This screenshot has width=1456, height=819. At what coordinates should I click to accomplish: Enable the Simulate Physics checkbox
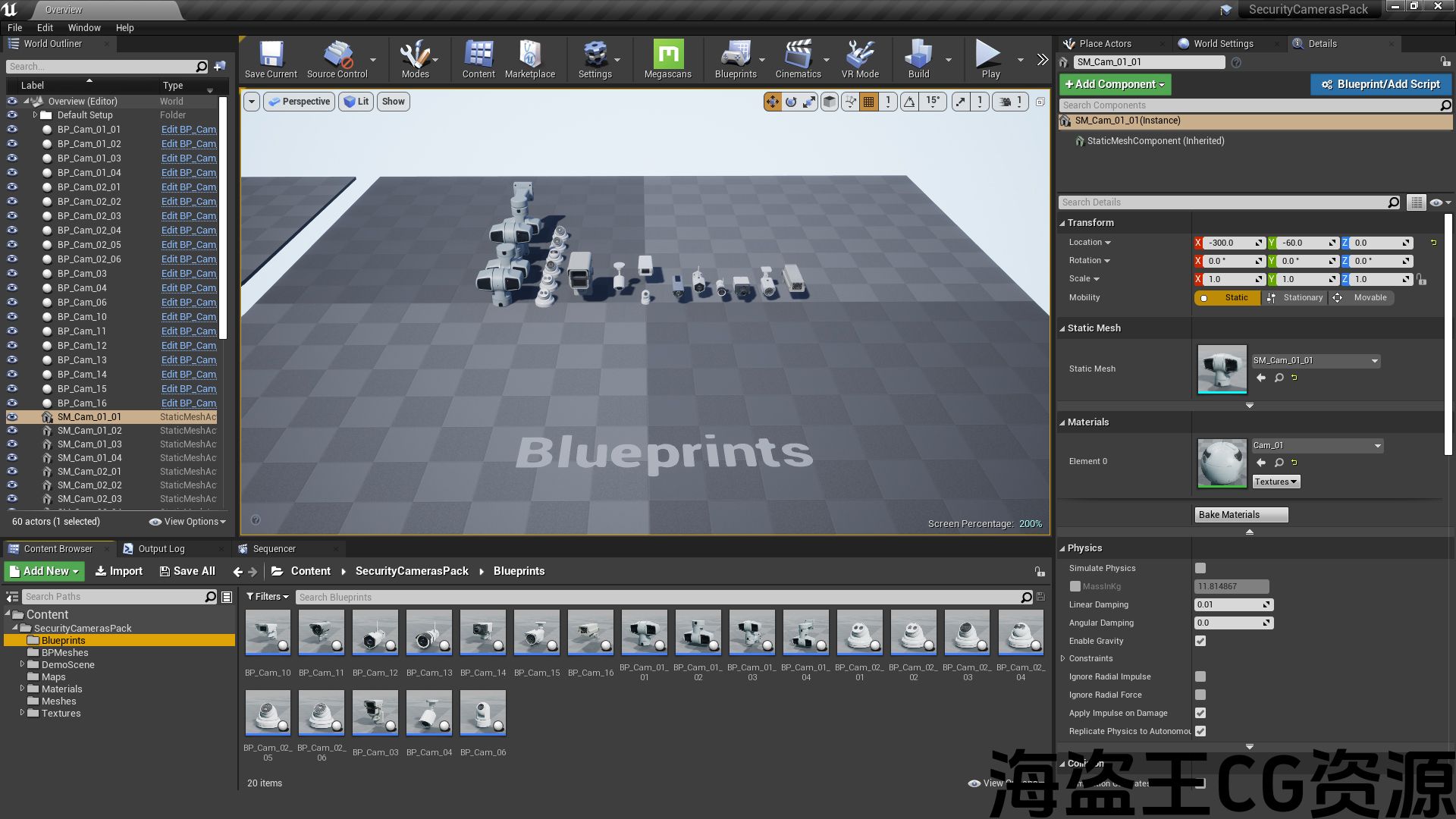coord(1200,568)
